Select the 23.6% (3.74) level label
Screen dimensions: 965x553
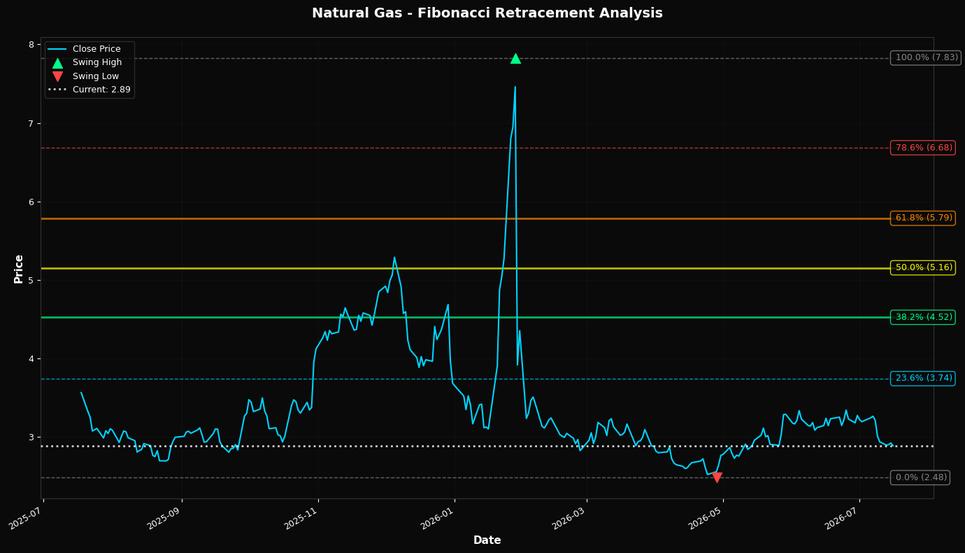923,378
